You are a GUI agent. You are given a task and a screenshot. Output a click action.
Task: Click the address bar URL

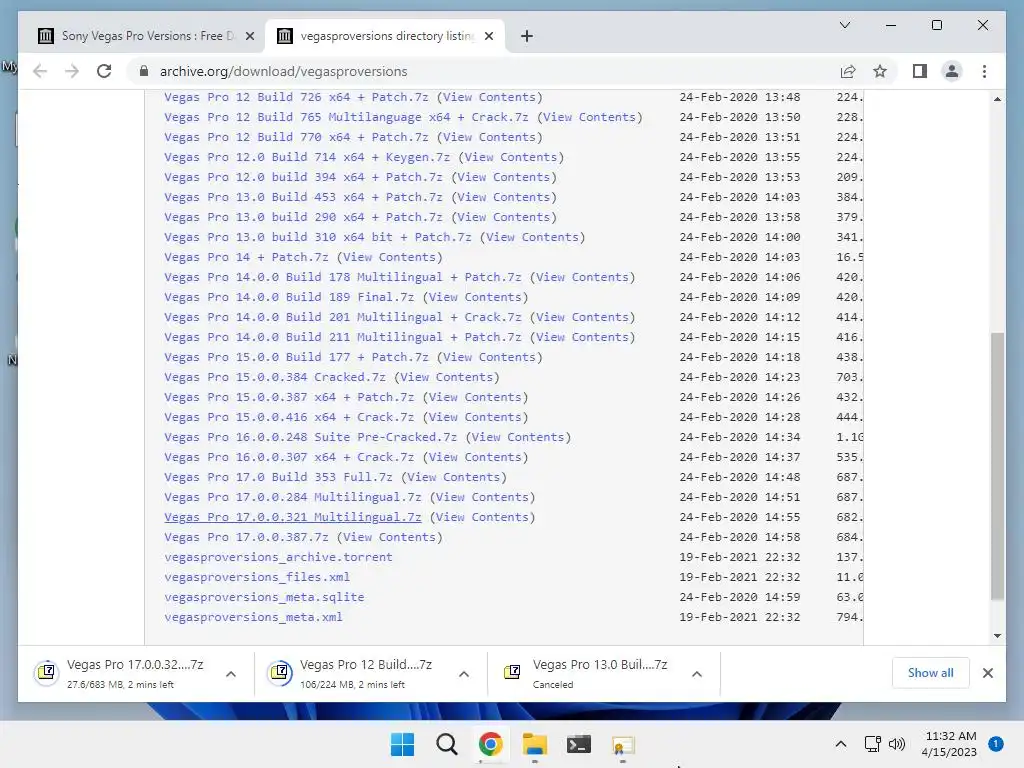click(283, 71)
